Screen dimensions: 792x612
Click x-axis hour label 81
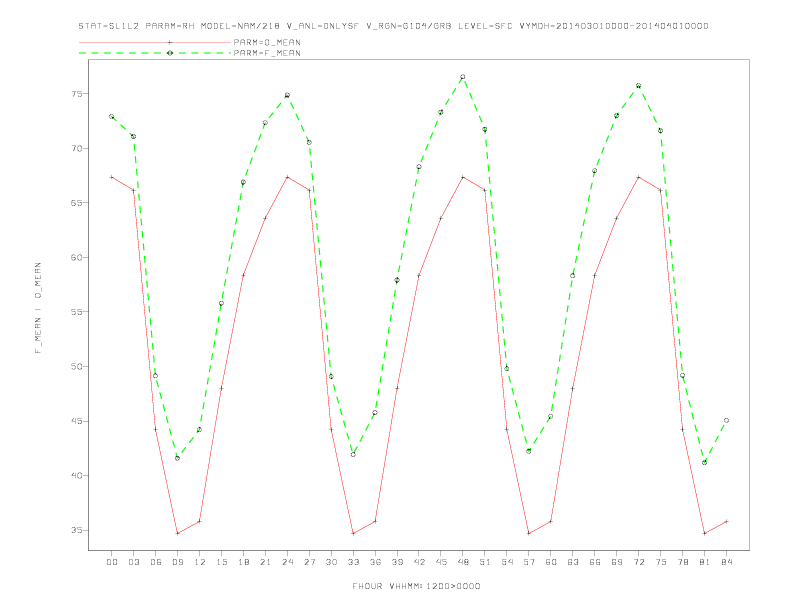pos(705,562)
